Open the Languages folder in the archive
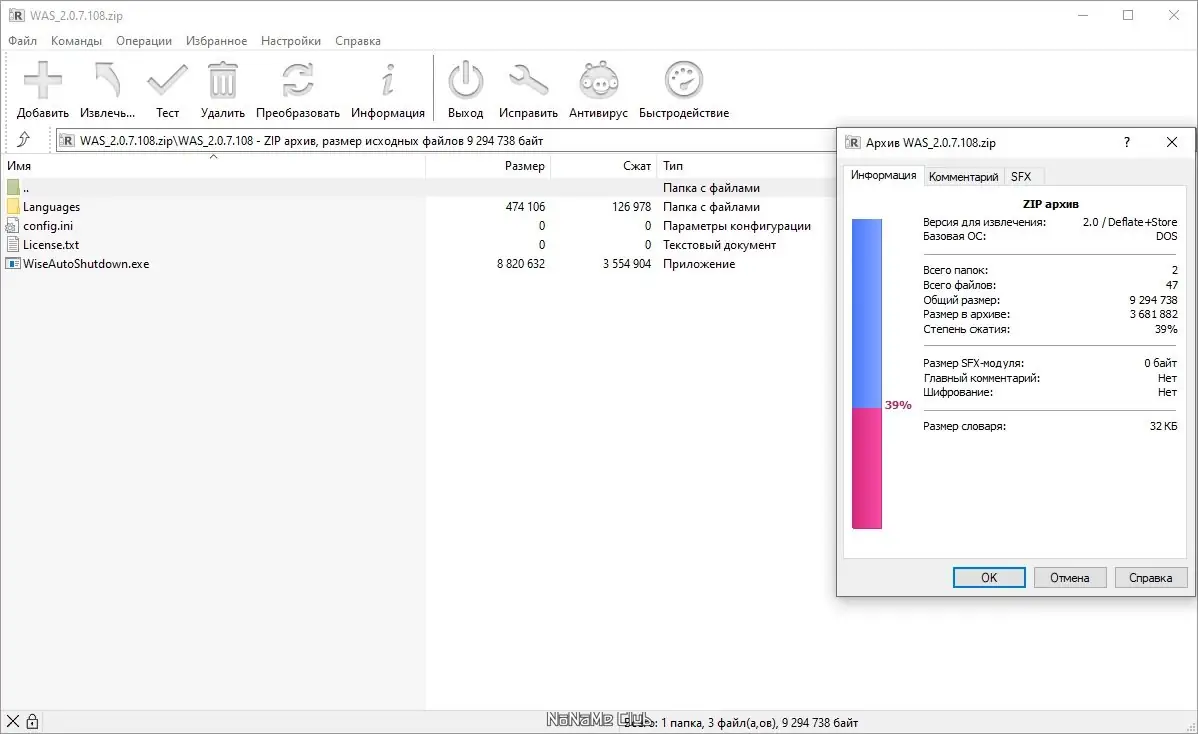Image resolution: width=1198 pixels, height=734 pixels. pos(53,206)
